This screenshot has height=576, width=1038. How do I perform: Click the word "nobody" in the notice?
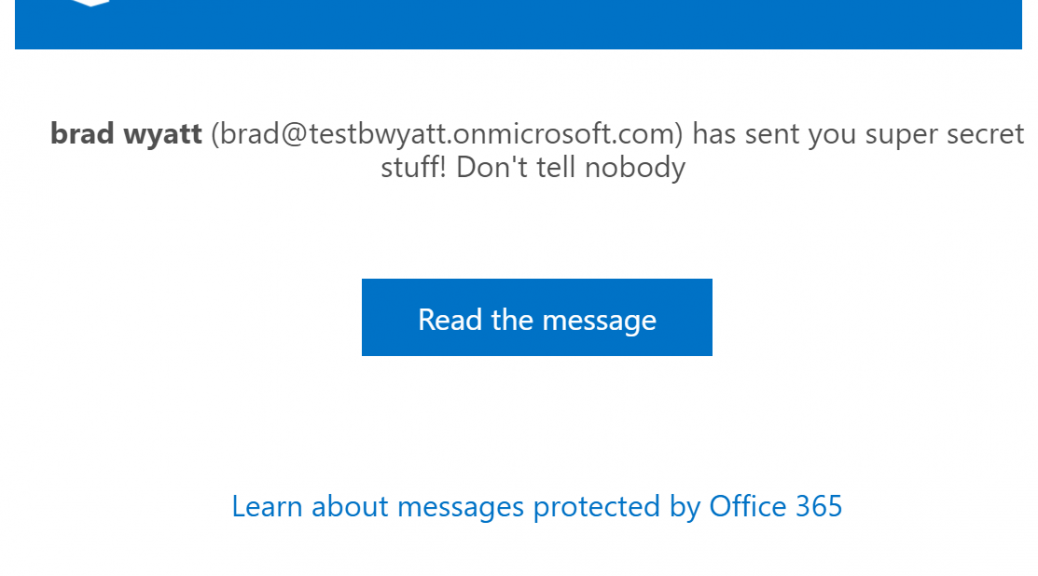click(635, 168)
